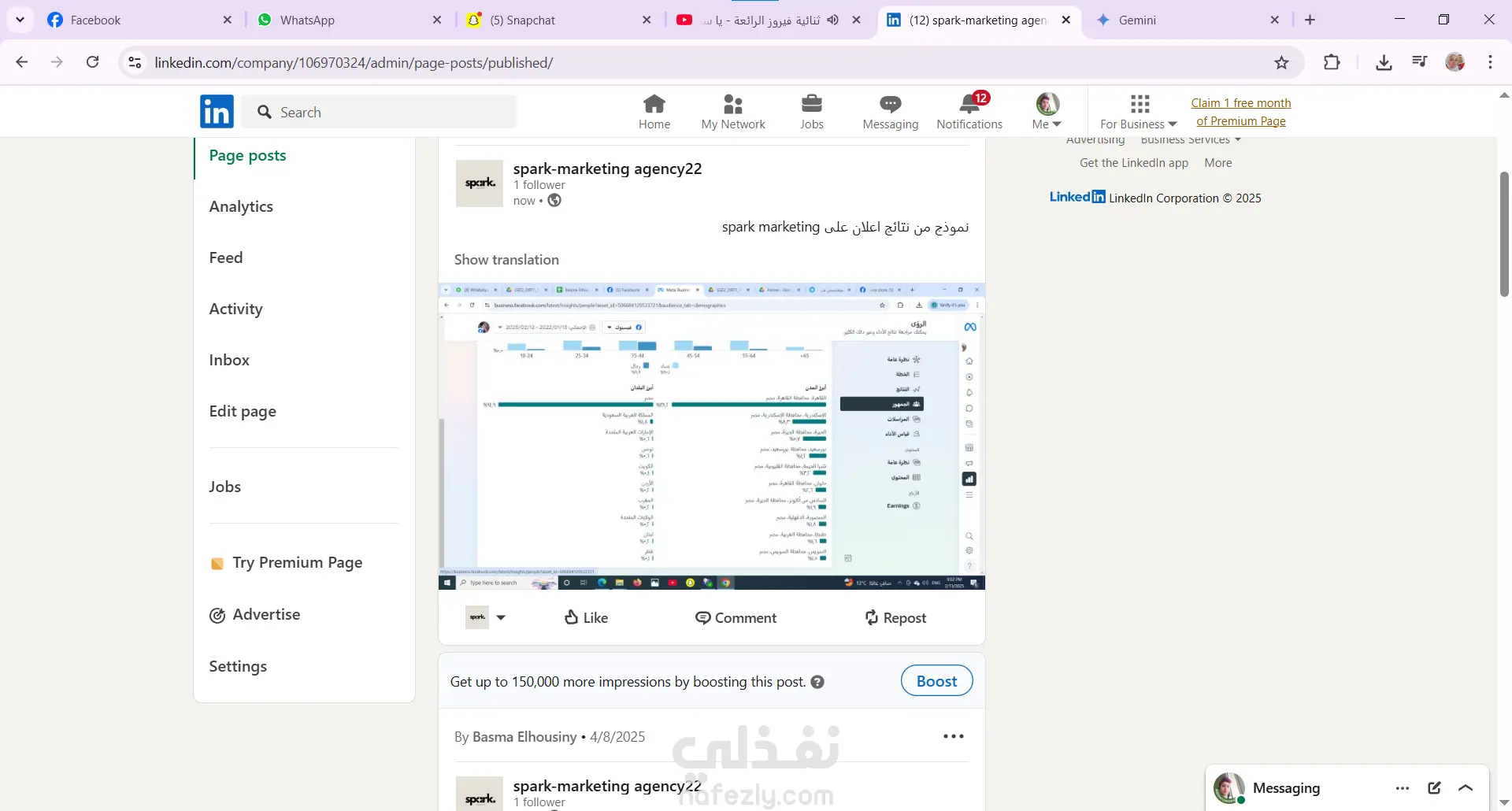
Task: Click the scrollbar down arrow
Action: coord(1504,802)
